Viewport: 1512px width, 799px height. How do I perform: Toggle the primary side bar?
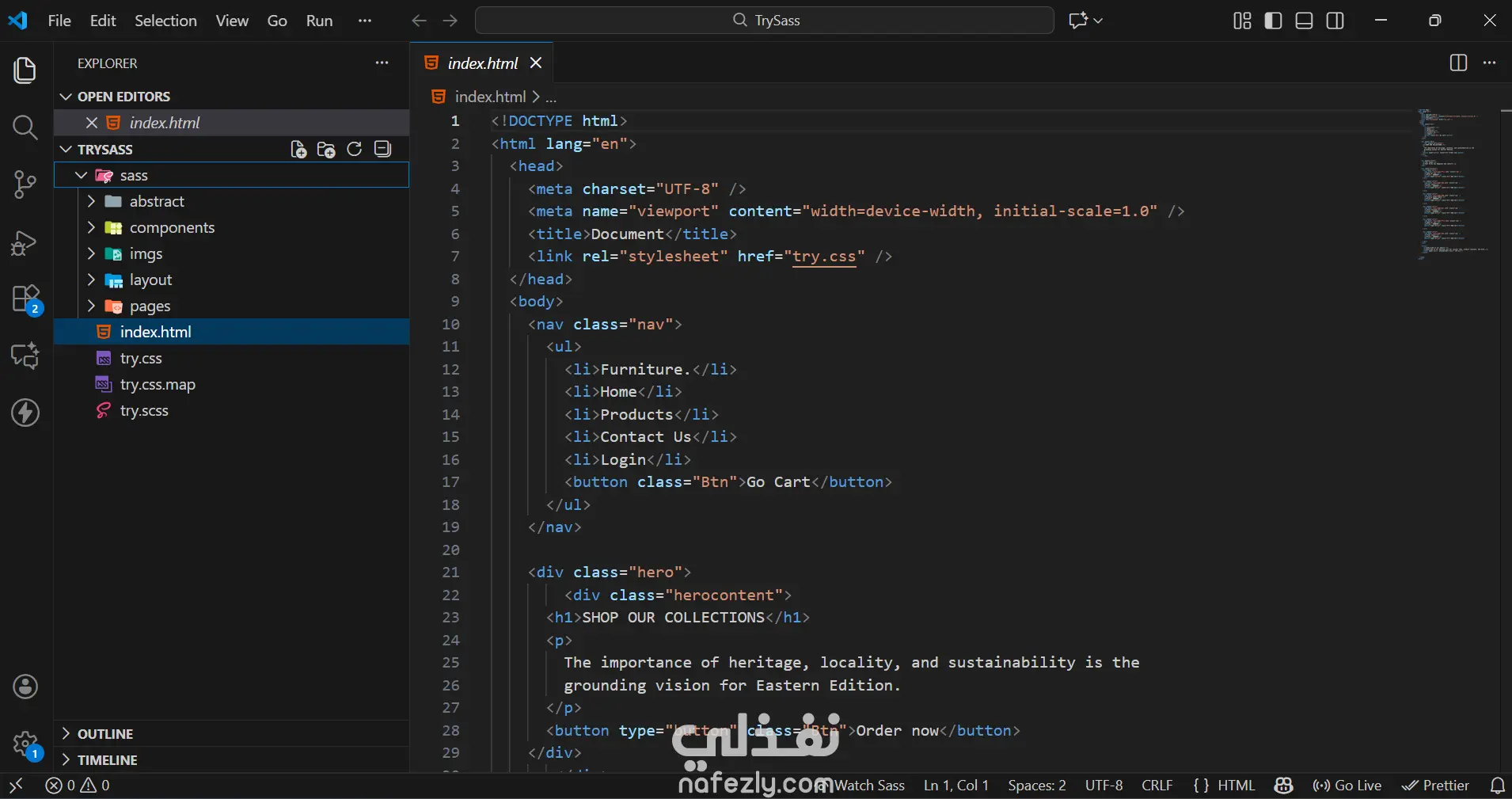[1274, 21]
